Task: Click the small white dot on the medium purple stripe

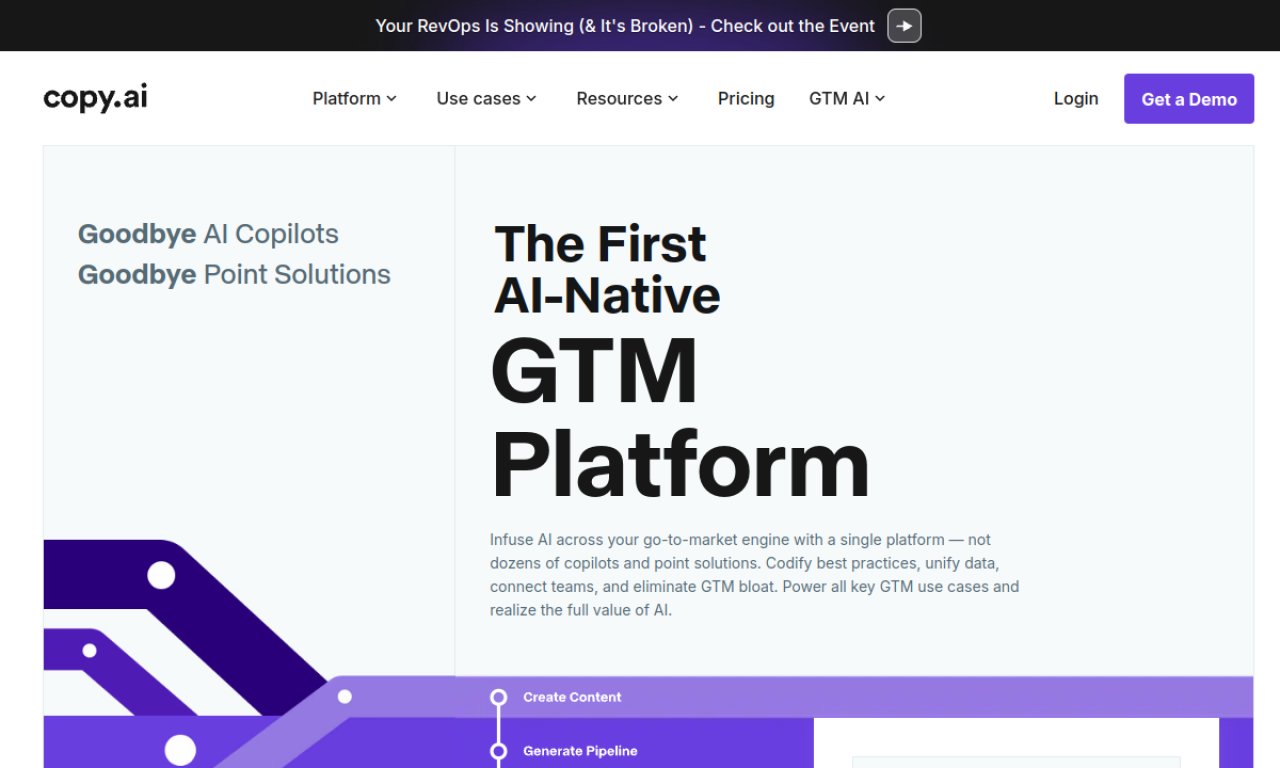Action: coord(89,651)
